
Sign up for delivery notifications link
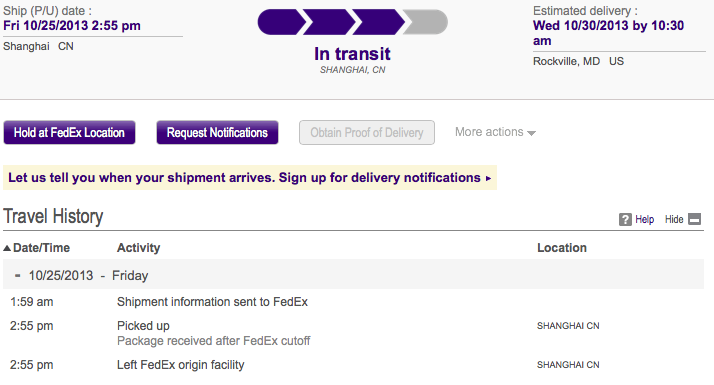click(380, 177)
